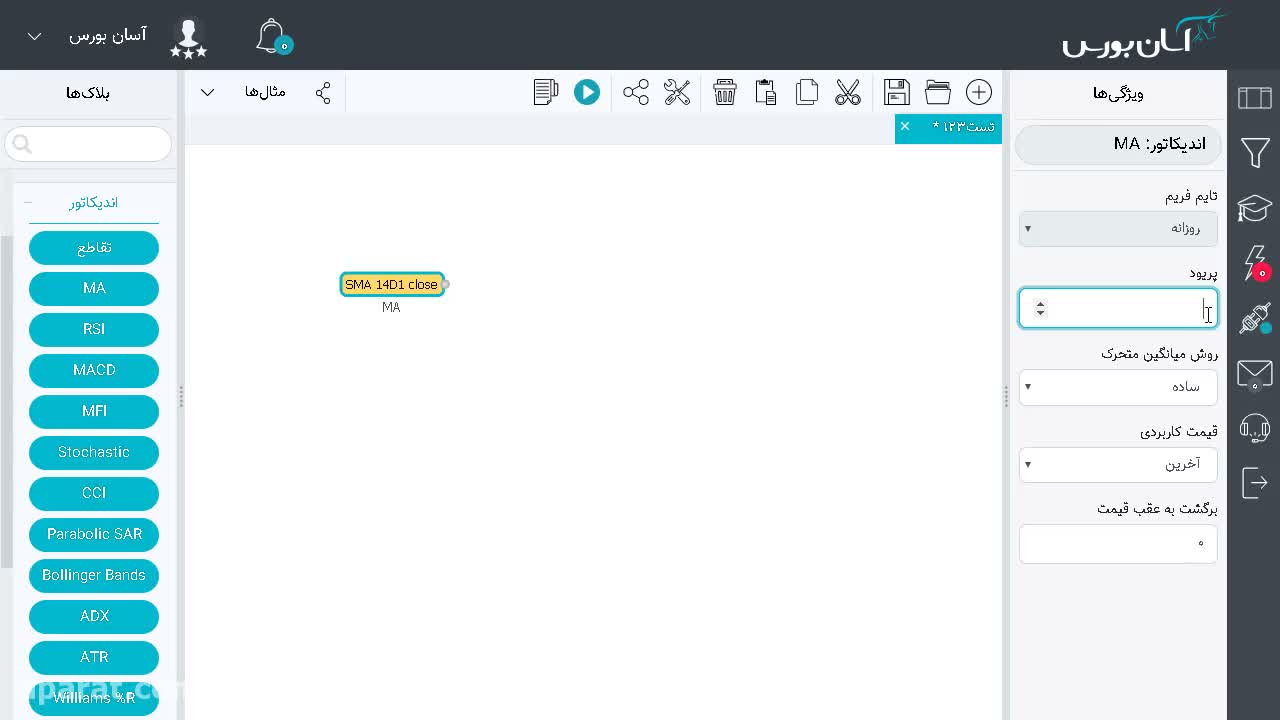Screen dimensions: 1280x720
Task: Click the notification bell icon
Action: [272, 36]
